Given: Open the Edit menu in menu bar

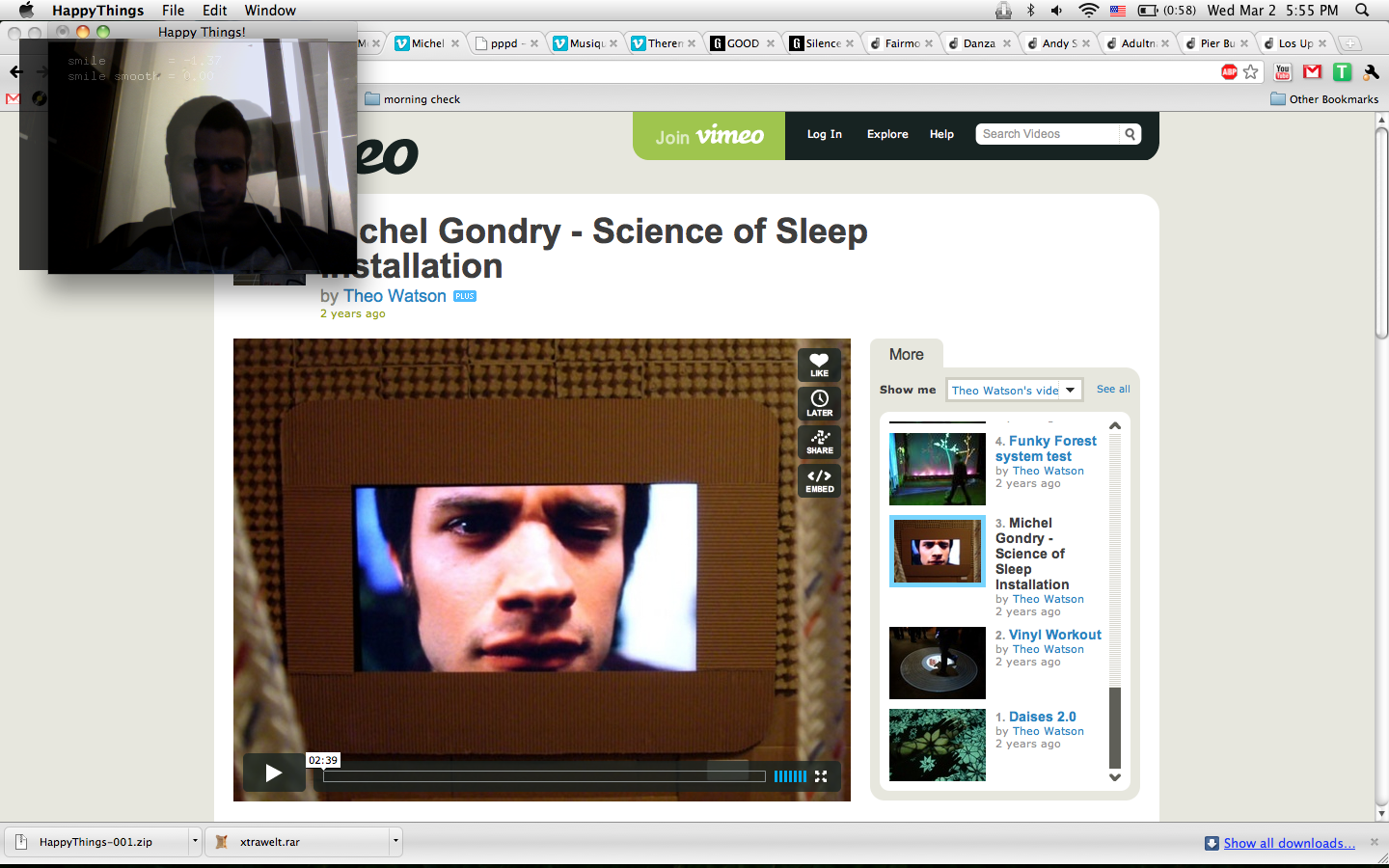Looking at the screenshot, I should (x=214, y=11).
